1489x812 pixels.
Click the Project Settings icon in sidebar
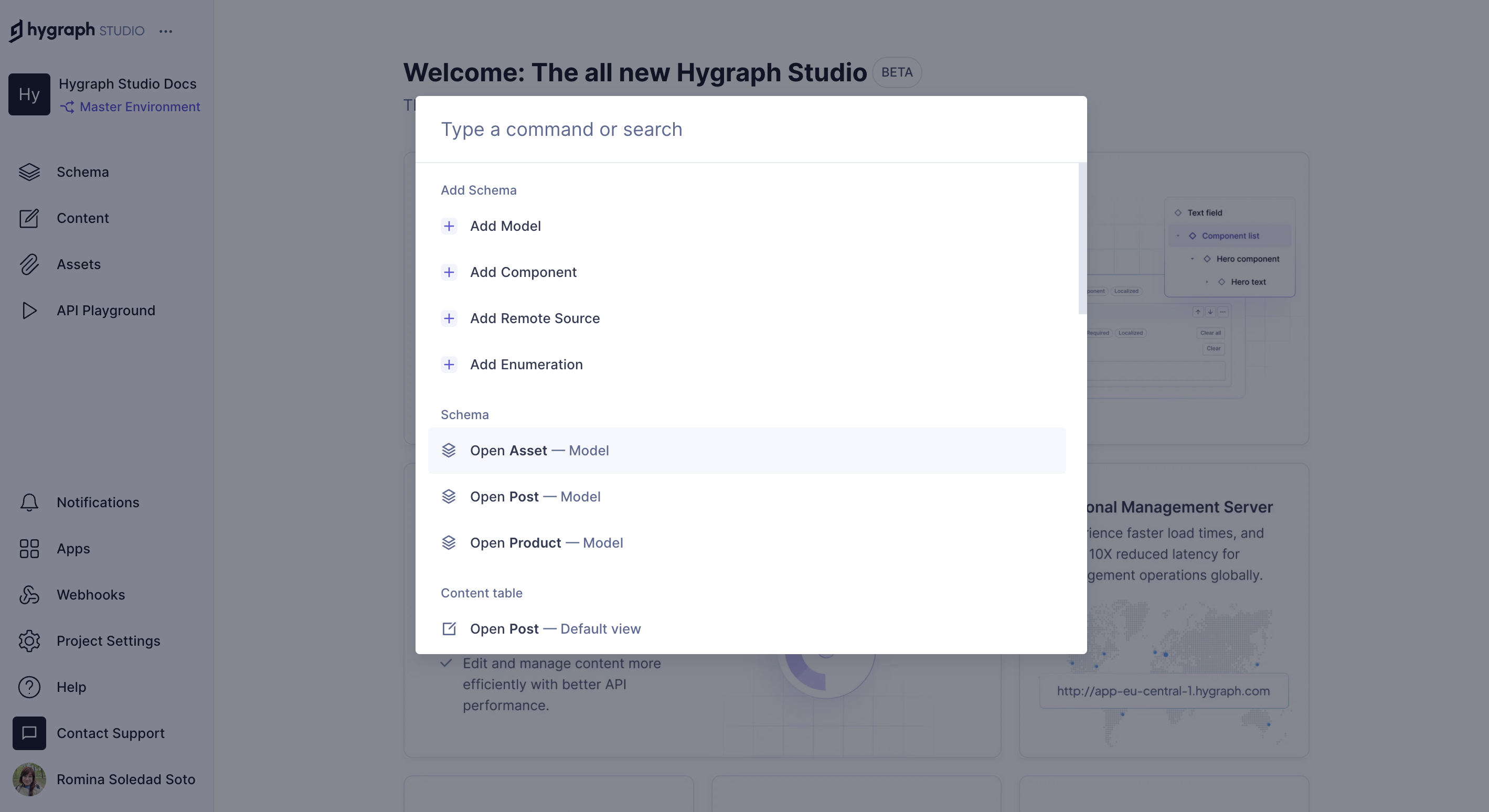coord(29,640)
